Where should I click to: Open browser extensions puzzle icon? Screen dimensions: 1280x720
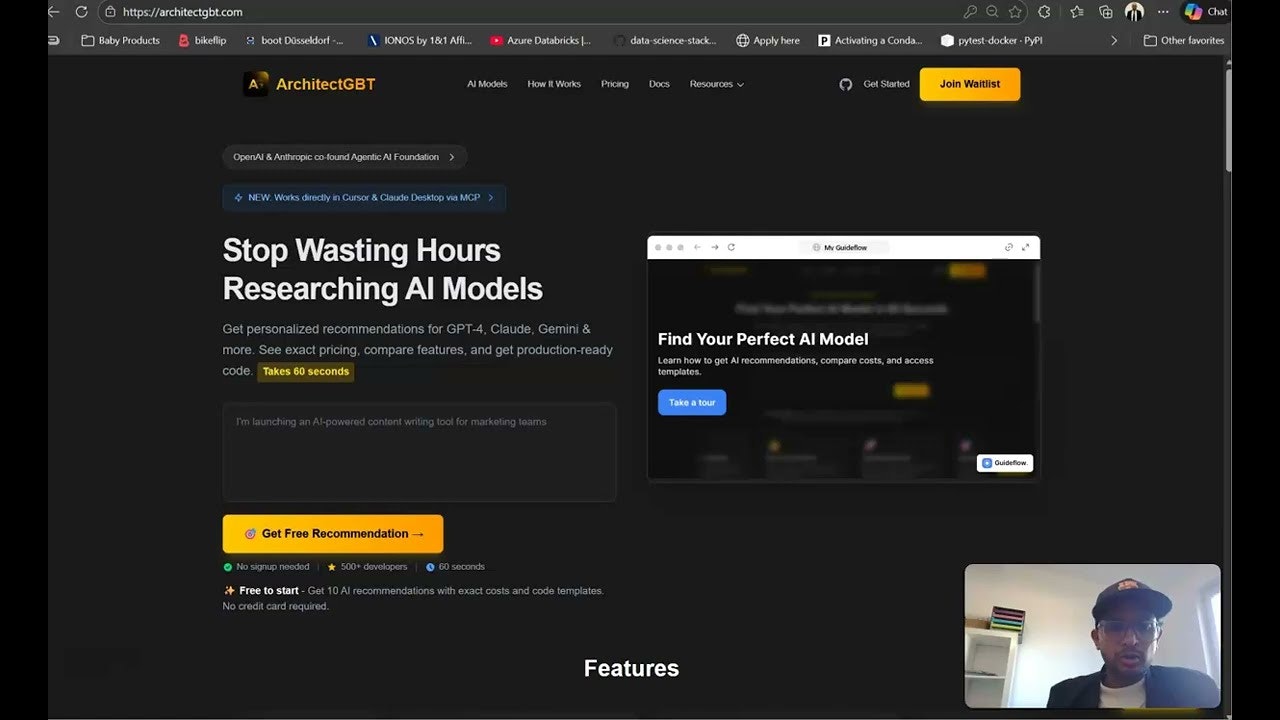(1045, 12)
